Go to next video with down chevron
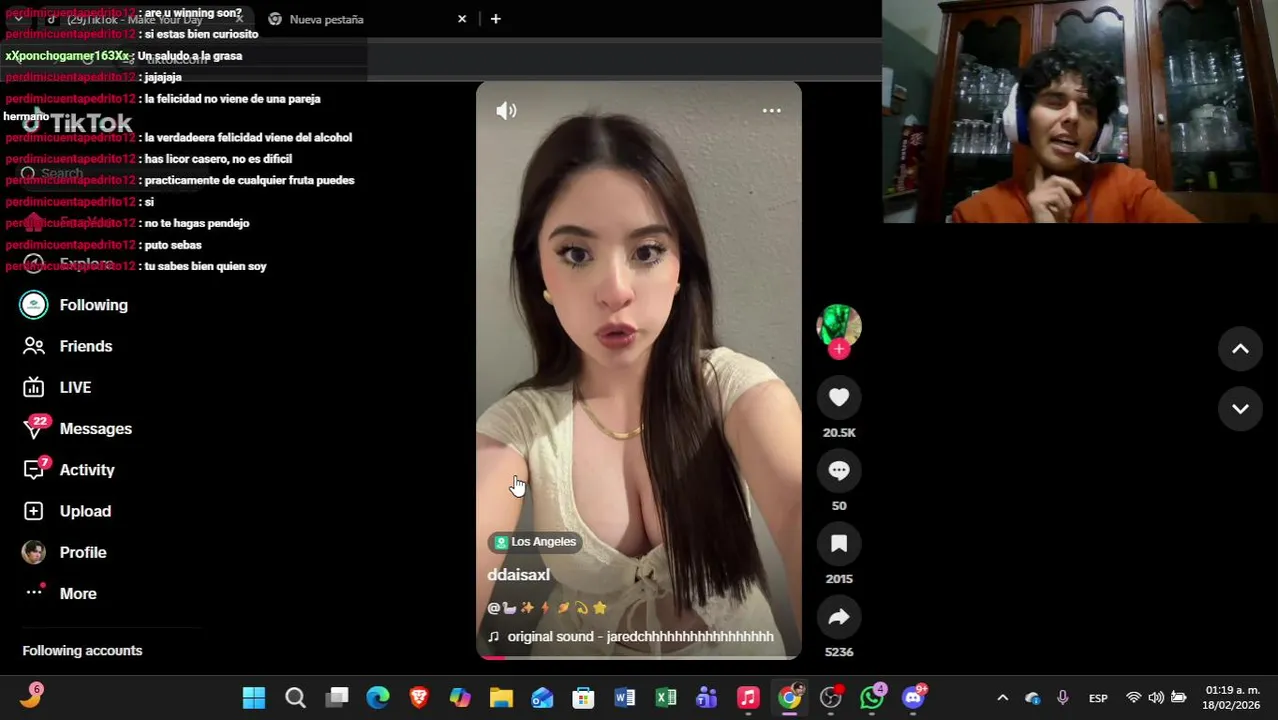The image size is (1278, 720). [x=1240, y=409]
